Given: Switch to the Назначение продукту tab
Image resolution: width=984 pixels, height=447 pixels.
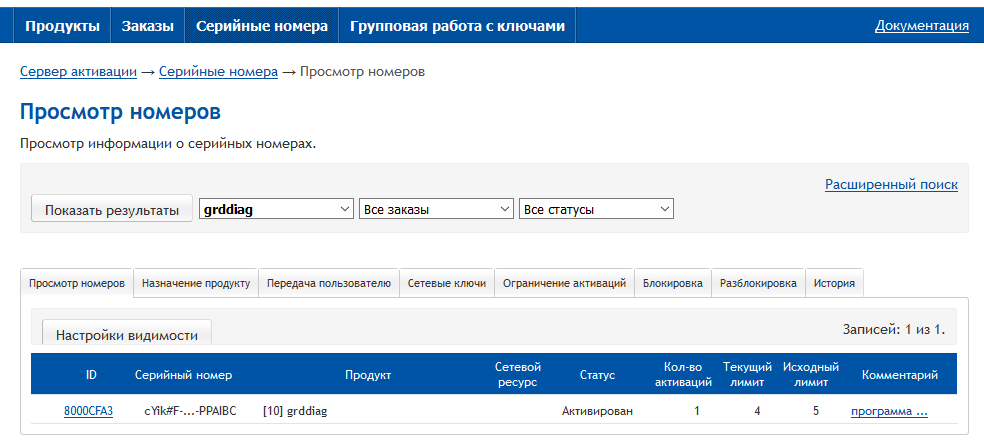Looking at the screenshot, I should click(x=196, y=283).
